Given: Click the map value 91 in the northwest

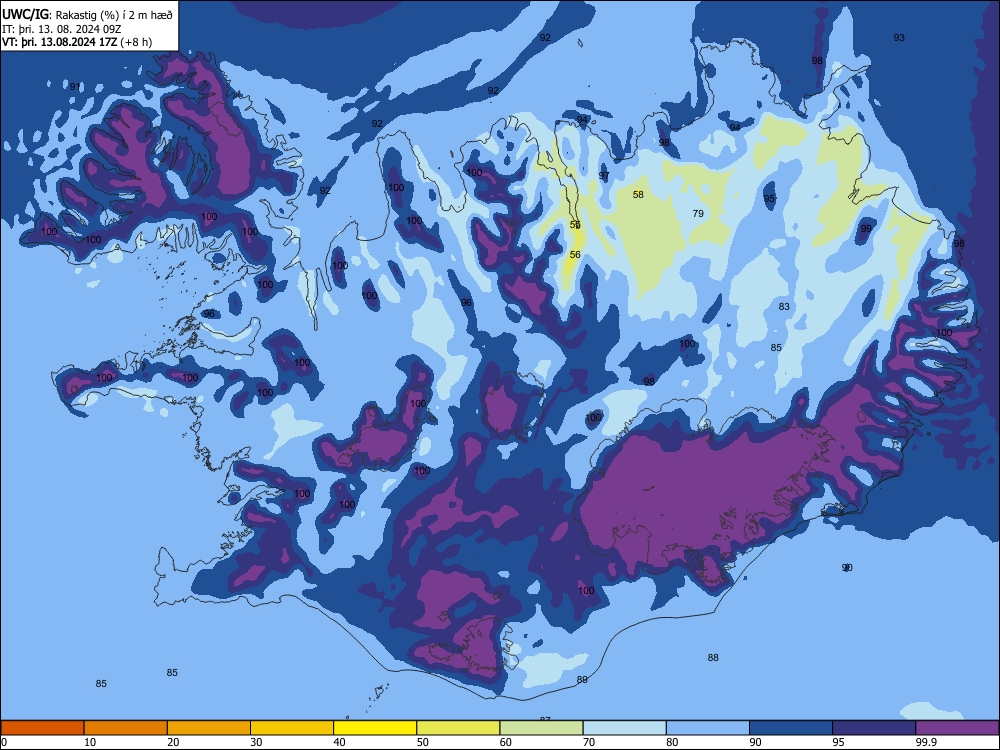Looking at the screenshot, I should point(75,87).
